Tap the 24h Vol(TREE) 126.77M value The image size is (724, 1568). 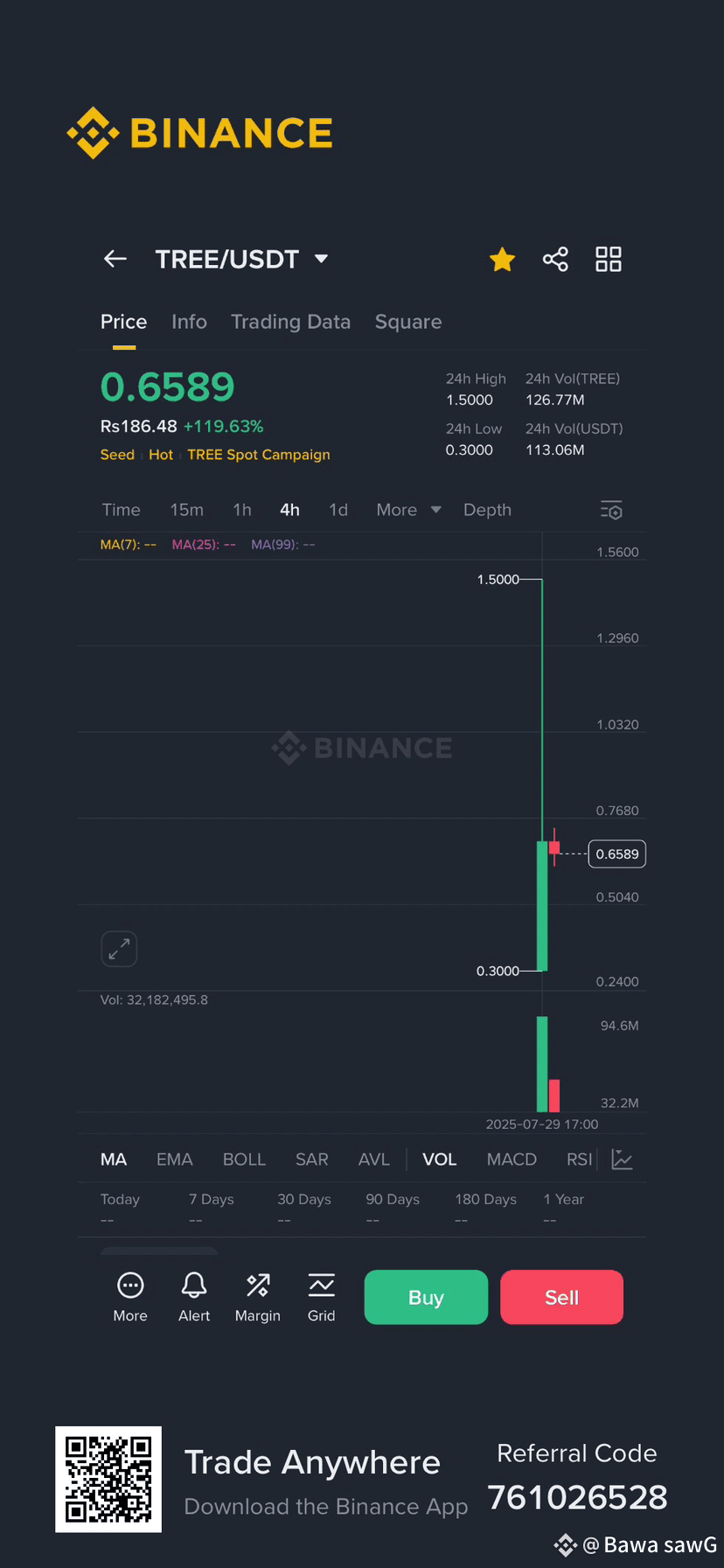tap(555, 400)
